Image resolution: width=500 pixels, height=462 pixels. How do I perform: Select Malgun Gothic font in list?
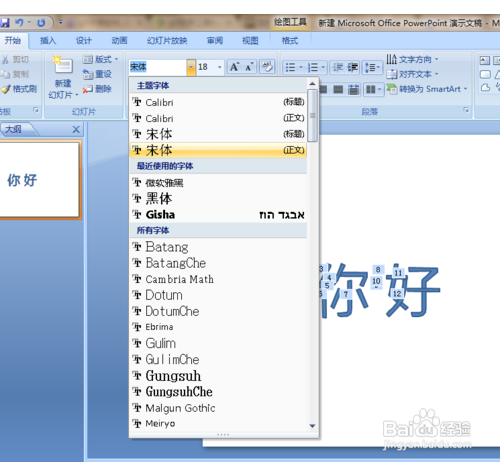pyautogui.click(x=218, y=407)
